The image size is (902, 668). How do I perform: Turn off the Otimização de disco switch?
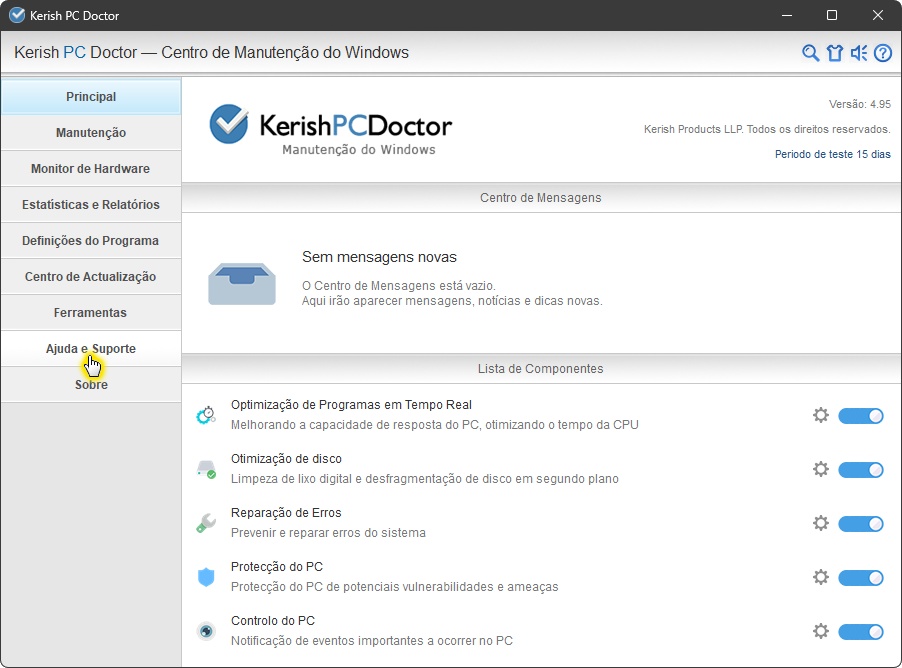click(860, 470)
